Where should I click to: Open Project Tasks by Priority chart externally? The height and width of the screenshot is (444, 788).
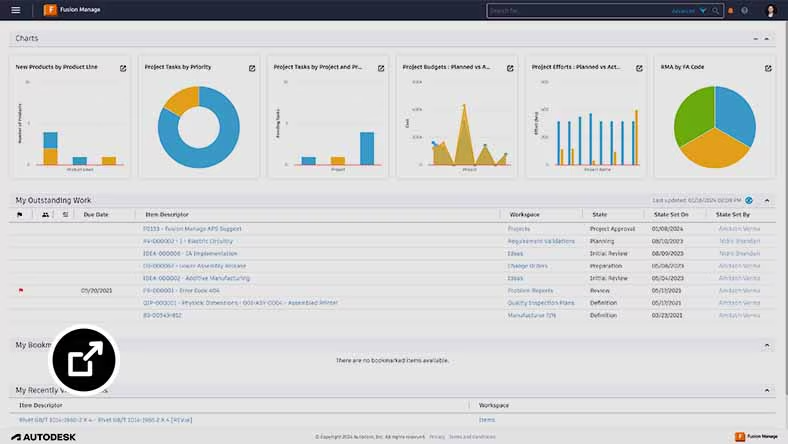coord(252,68)
